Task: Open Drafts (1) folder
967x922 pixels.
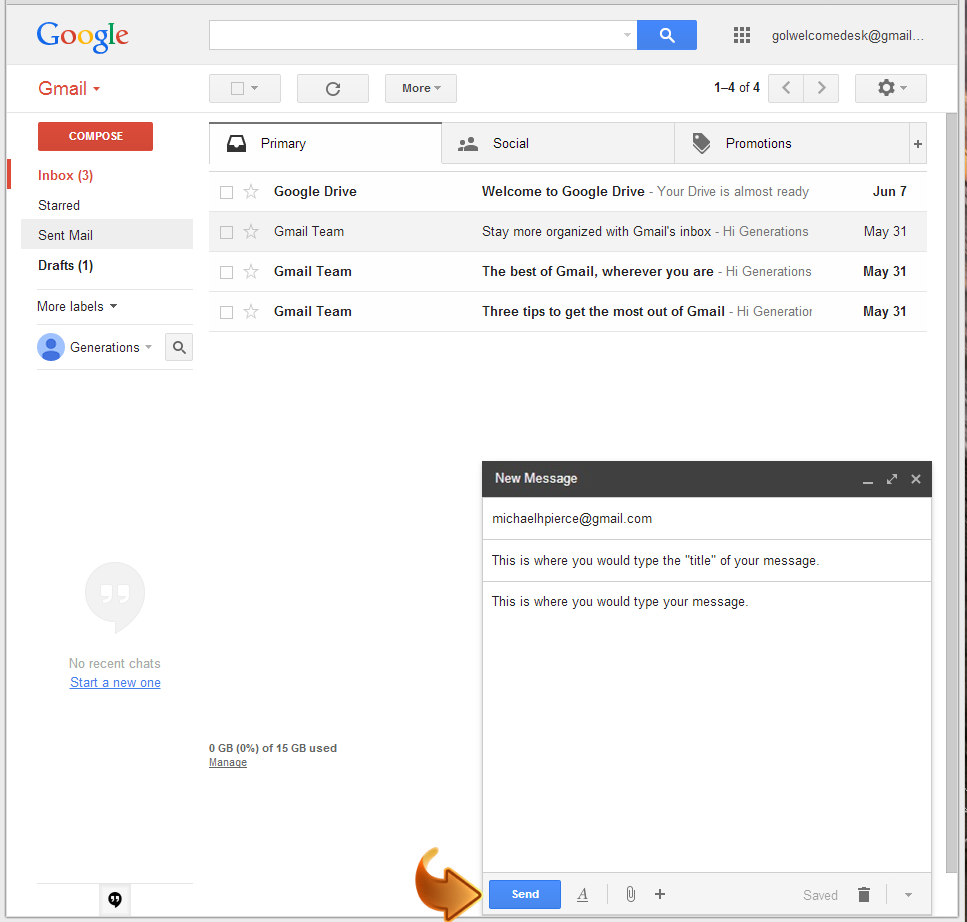Action: tap(65, 266)
